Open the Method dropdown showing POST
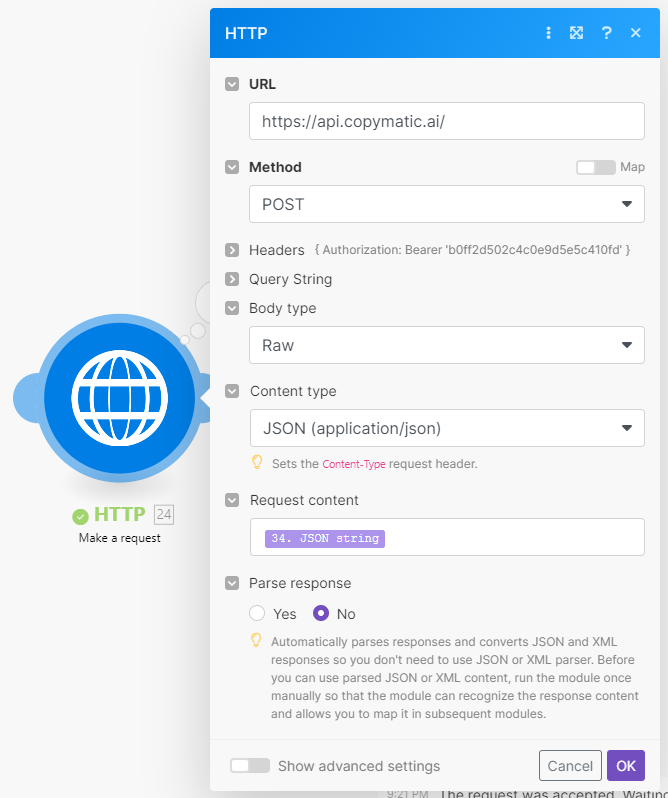 tap(446, 204)
